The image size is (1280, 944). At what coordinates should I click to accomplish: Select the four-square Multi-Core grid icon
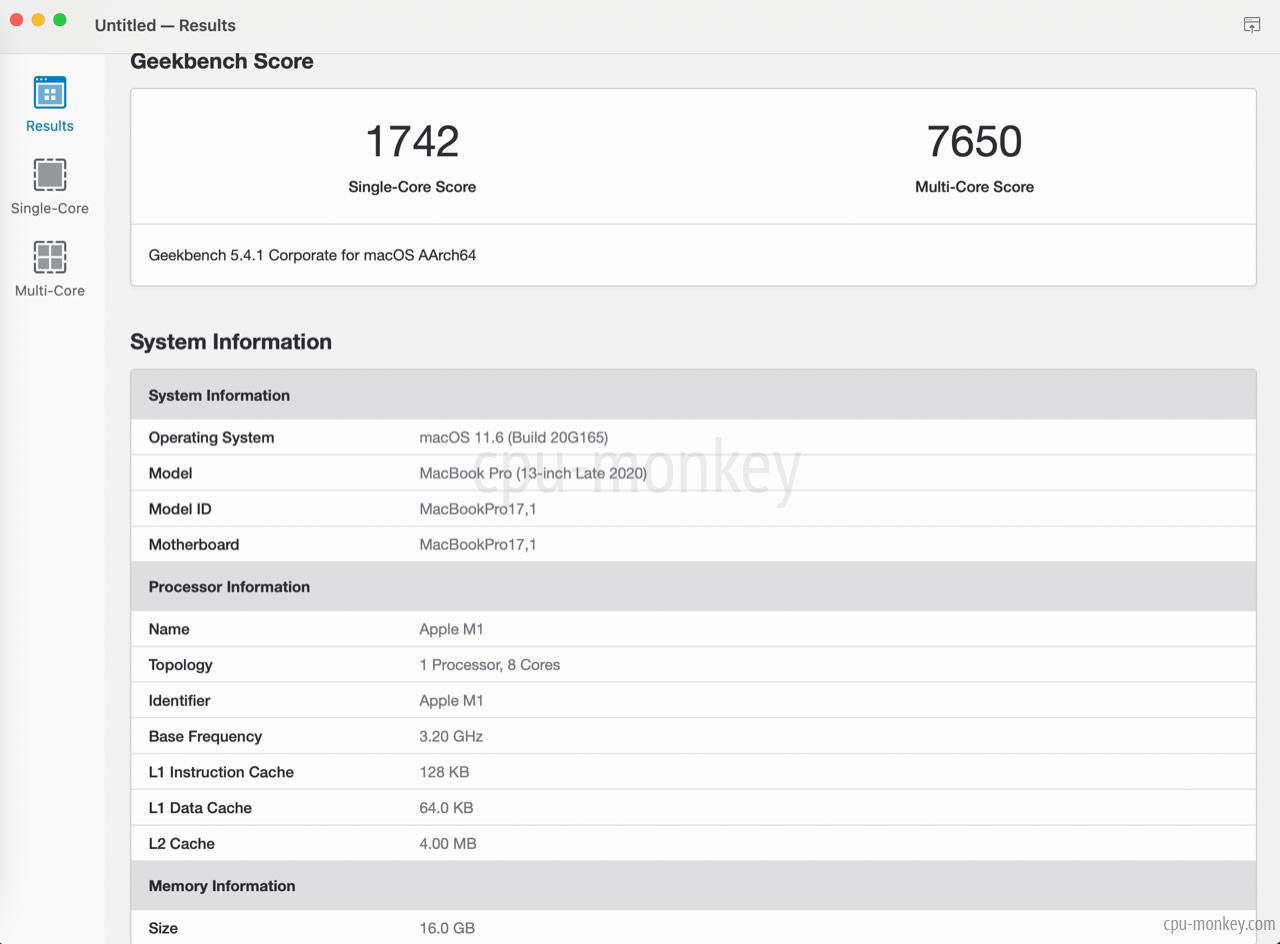pyautogui.click(x=49, y=254)
